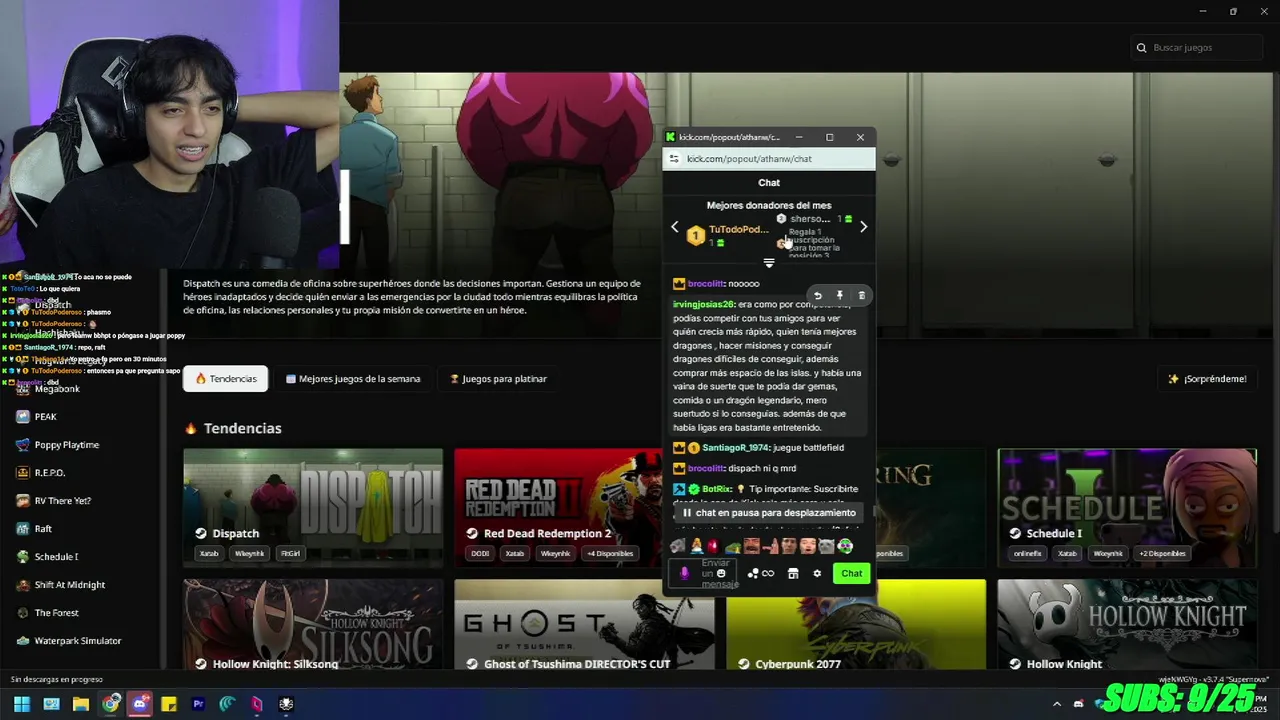The height and width of the screenshot is (720, 1280).
Task: Collapse the donors leaderboard panel arrow
Action: (x=769, y=263)
